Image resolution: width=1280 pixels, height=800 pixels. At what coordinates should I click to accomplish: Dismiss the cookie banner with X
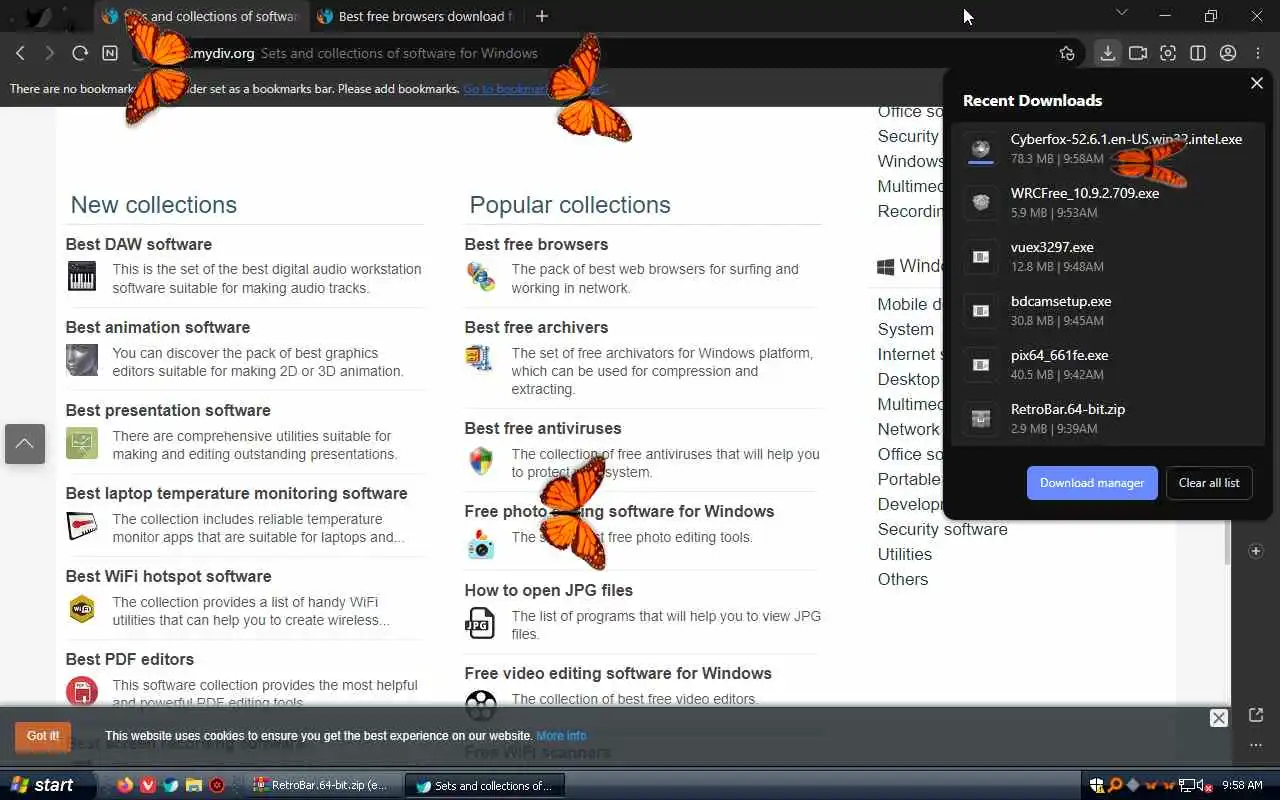tap(1218, 718)
